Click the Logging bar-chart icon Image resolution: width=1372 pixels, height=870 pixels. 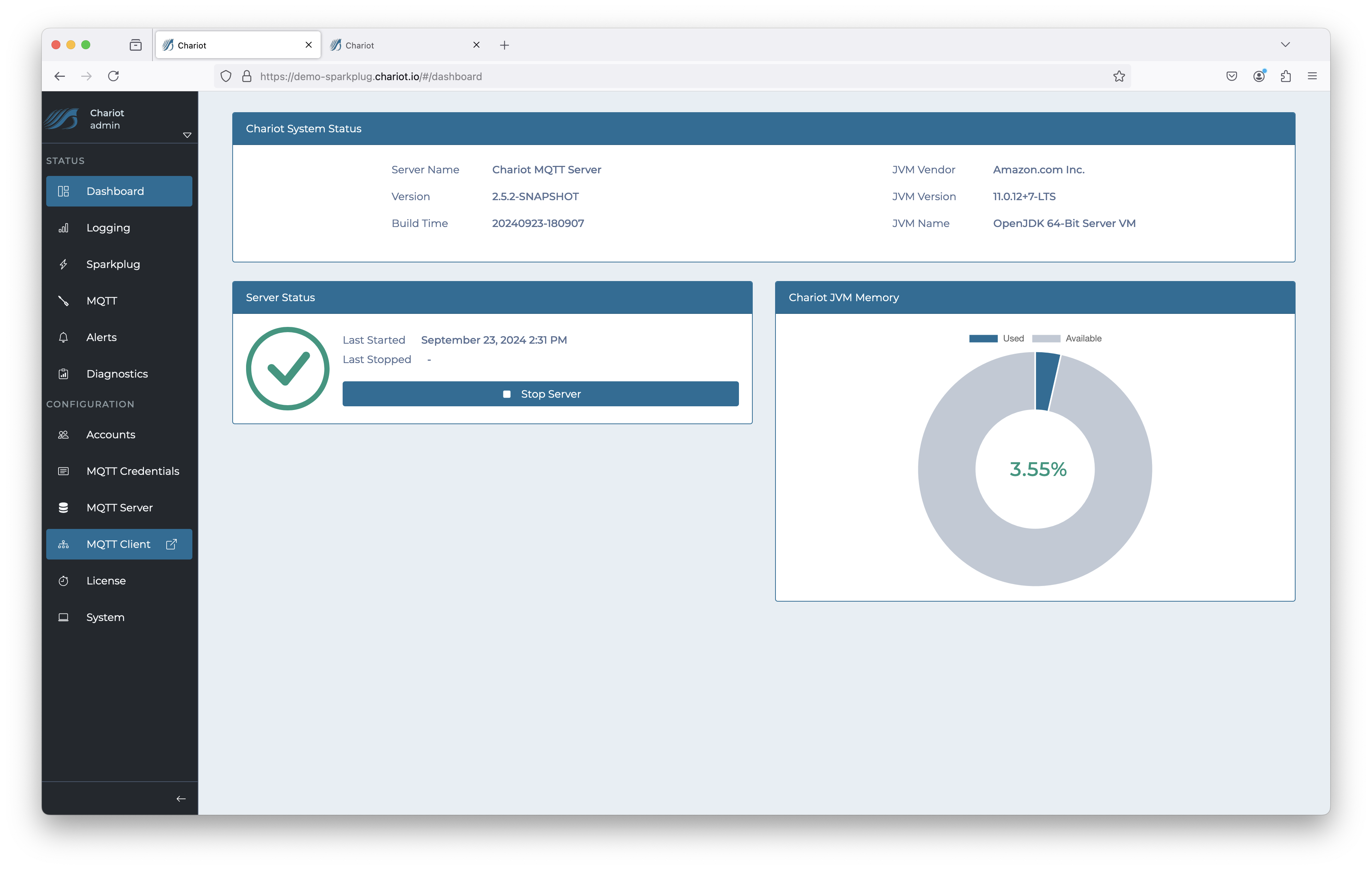[63, 228]
